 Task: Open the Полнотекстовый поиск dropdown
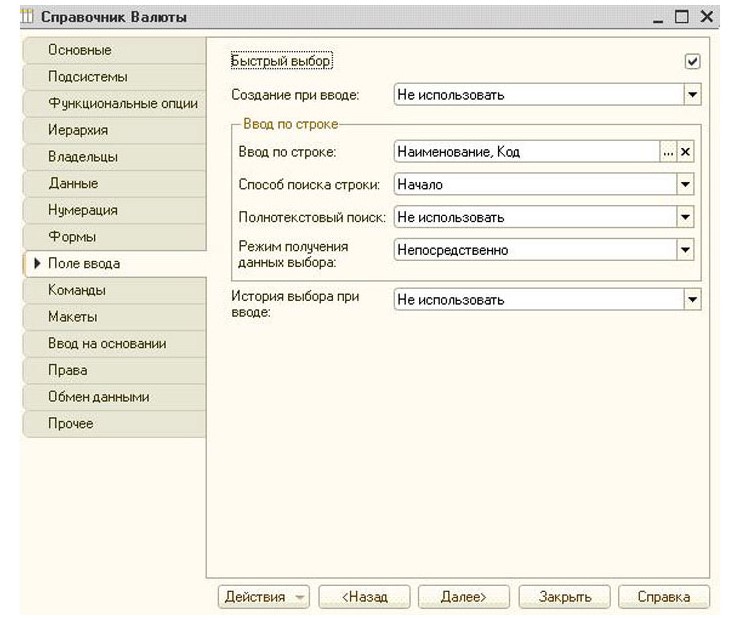(685, 217)
